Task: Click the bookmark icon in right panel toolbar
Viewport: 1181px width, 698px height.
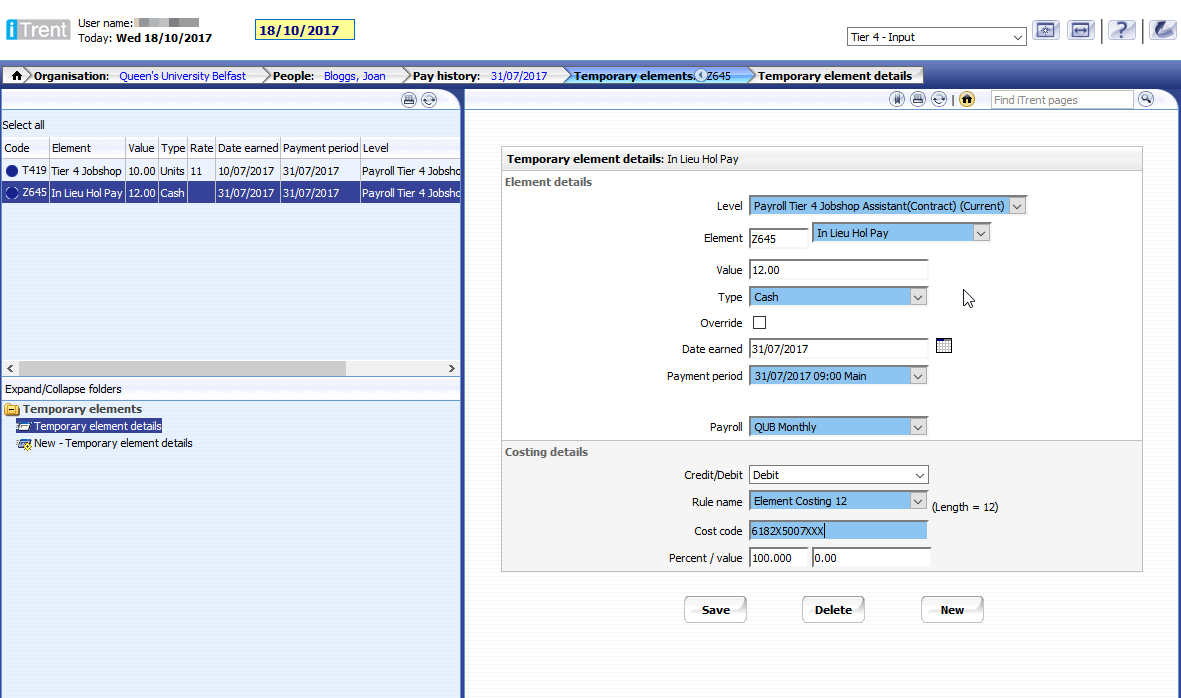Action: [897, 100]
